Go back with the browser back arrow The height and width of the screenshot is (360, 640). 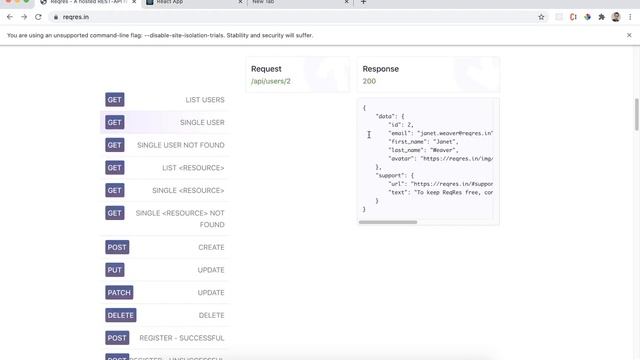pos(10,17)
